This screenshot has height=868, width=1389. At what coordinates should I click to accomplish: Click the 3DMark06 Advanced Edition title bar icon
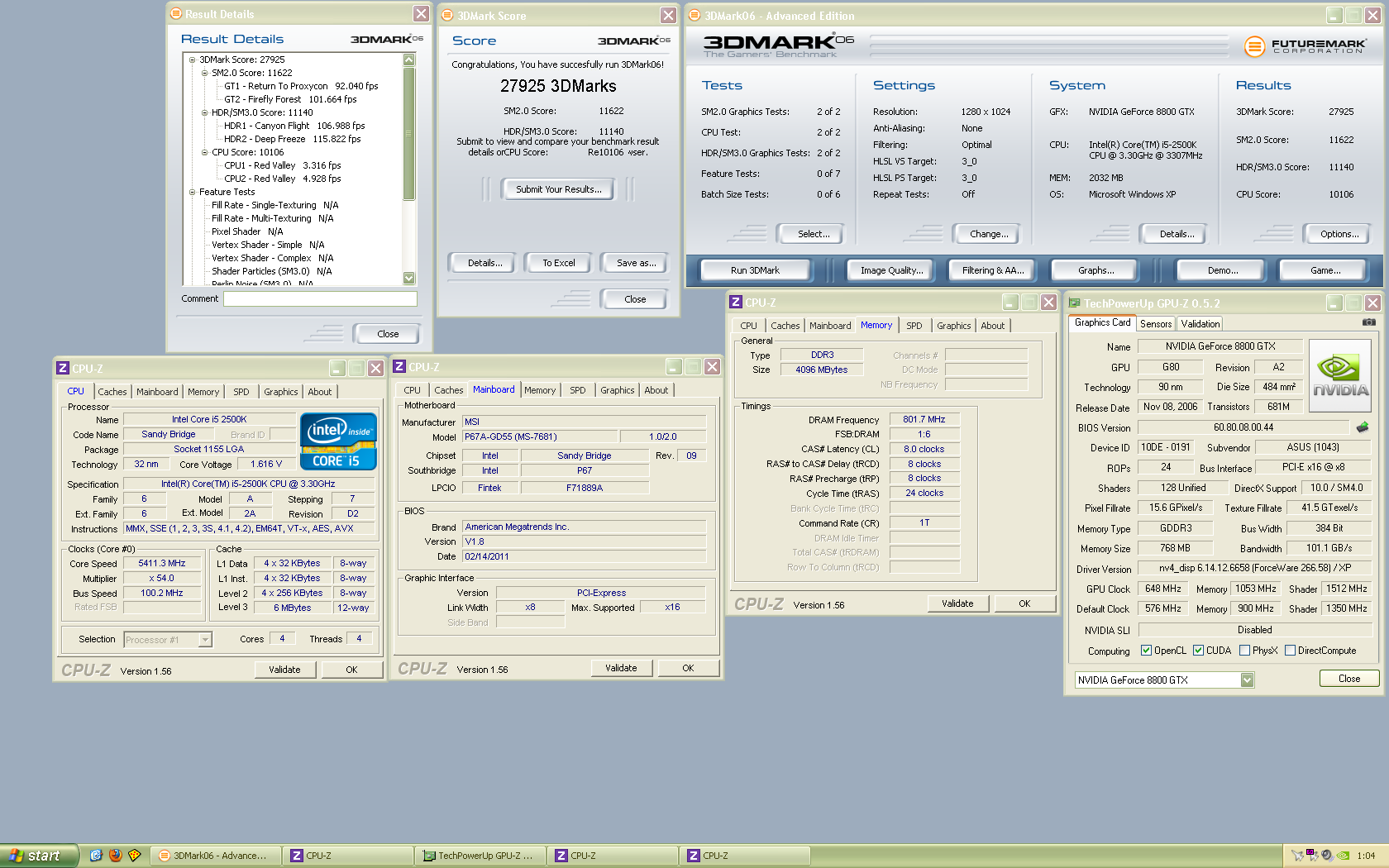(x=694, y=15)
